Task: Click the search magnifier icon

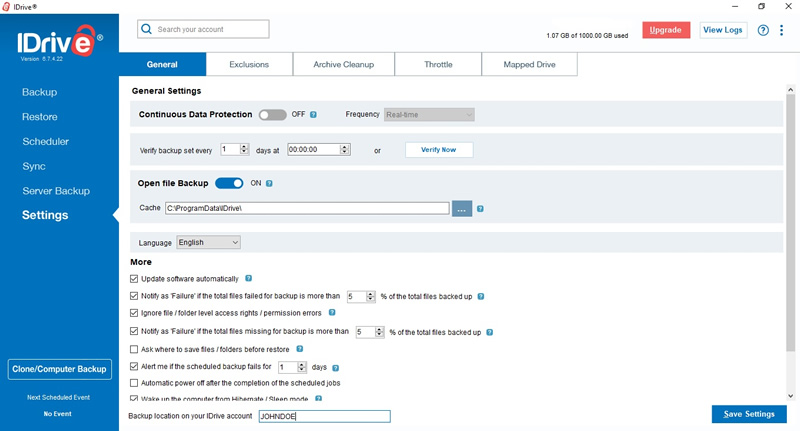Action: click(x=146, y=29)
